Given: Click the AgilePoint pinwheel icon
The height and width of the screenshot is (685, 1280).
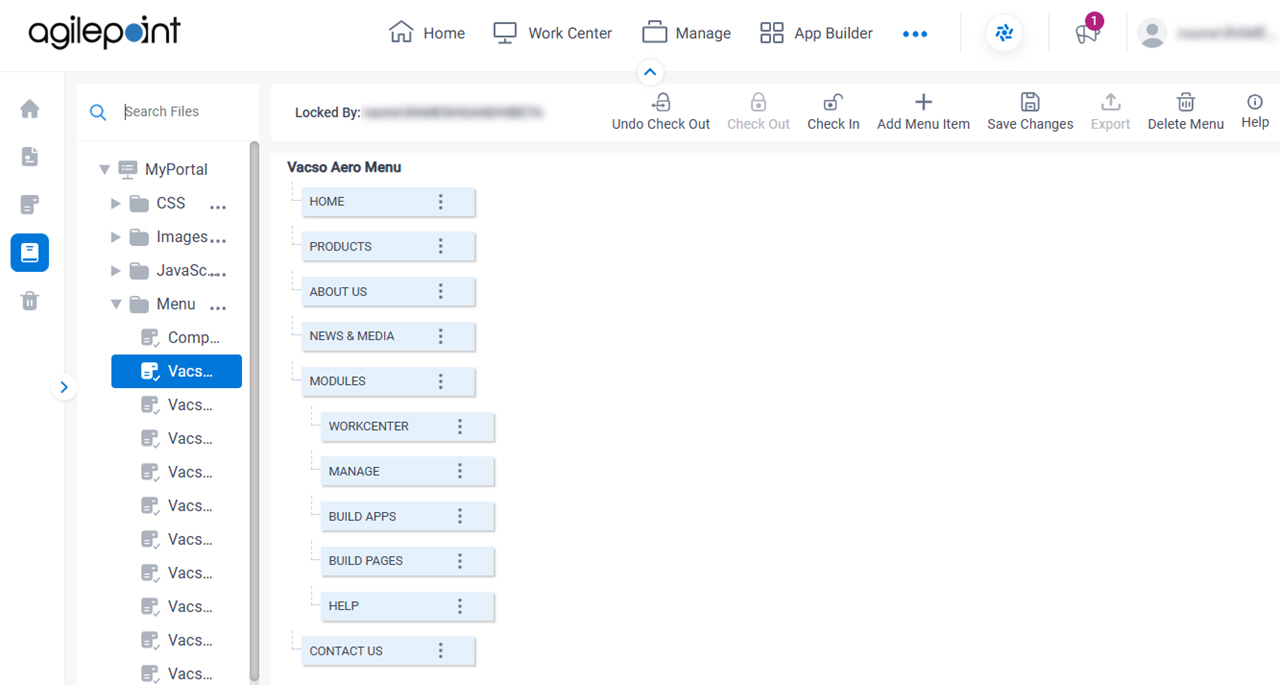Looking at the screenshot, I should [x=1005, y=33].
